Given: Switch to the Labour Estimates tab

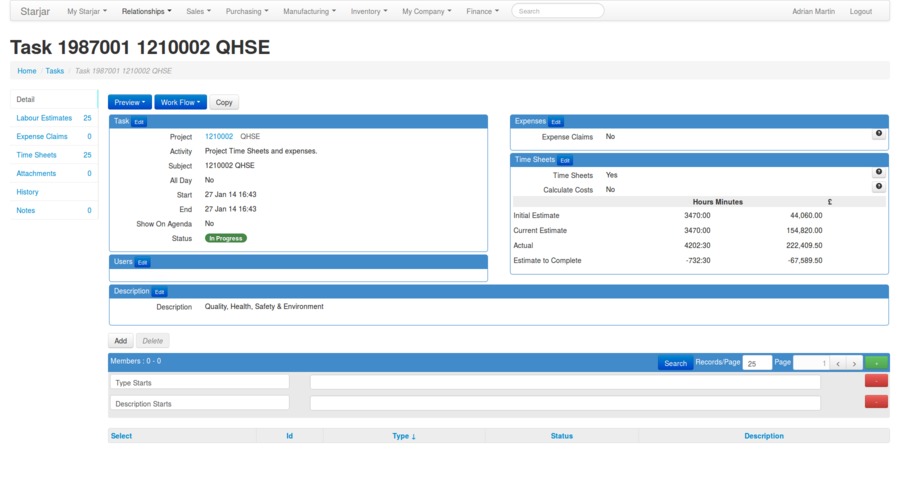Looking at the screenshot, I should pyautogui.click(x=44, y=118).
